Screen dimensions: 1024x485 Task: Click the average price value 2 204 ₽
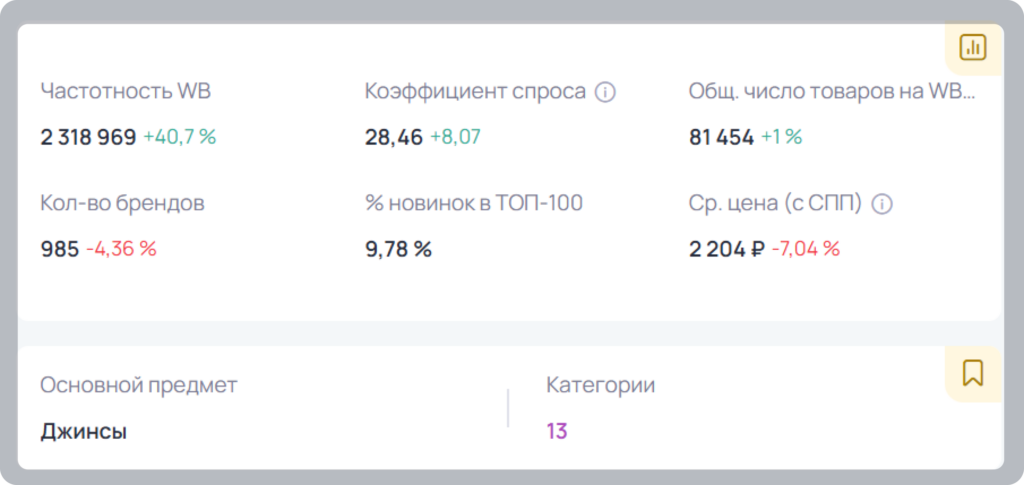(x=726, y=249)
